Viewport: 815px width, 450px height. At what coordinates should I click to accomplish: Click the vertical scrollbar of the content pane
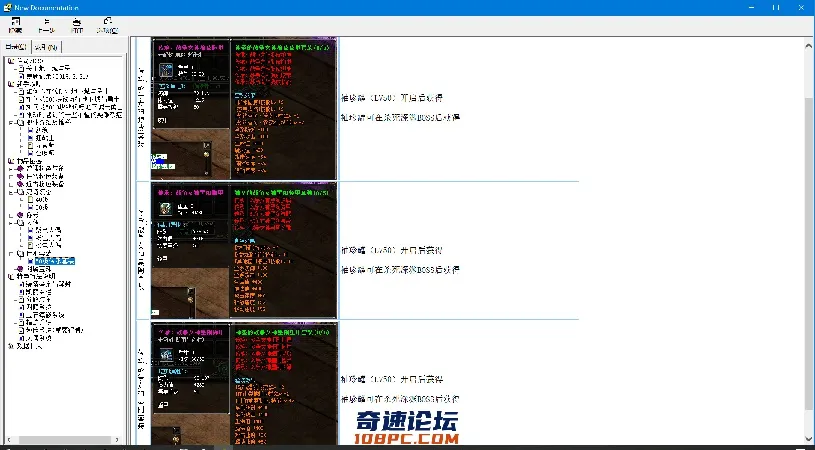click(x=810, y=241)
